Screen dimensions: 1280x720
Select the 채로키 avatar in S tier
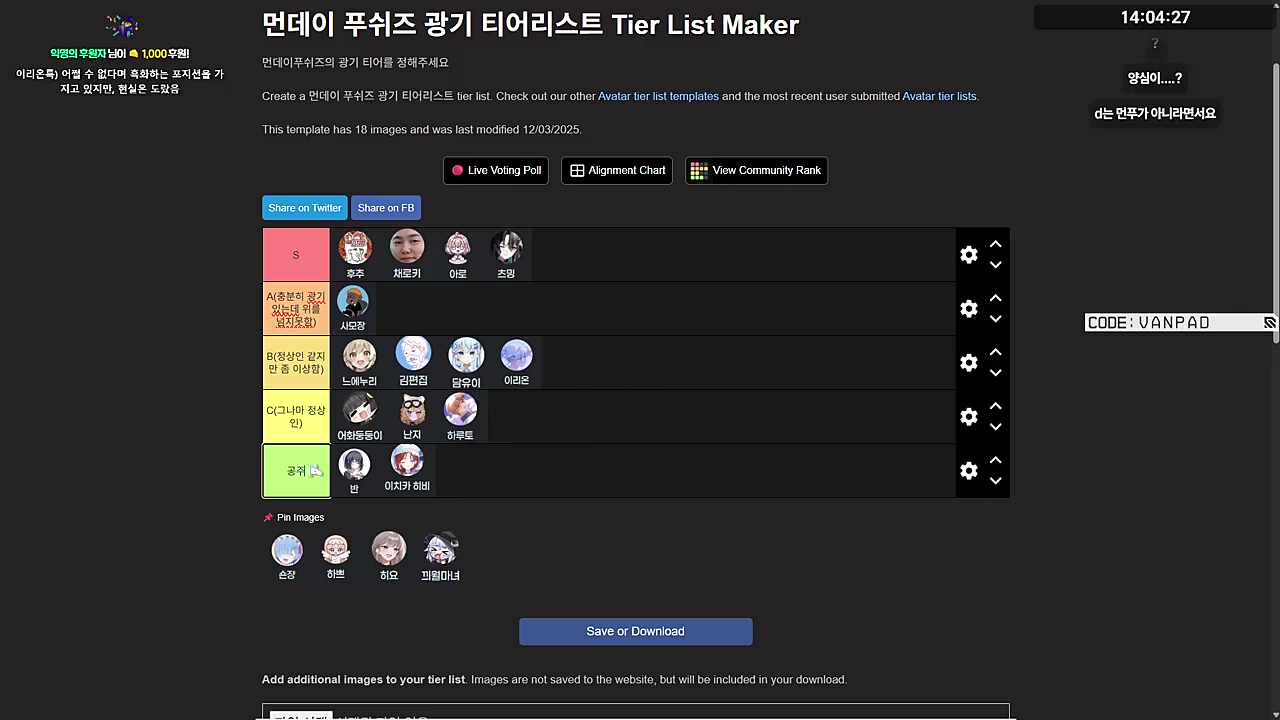coord(407,254)
